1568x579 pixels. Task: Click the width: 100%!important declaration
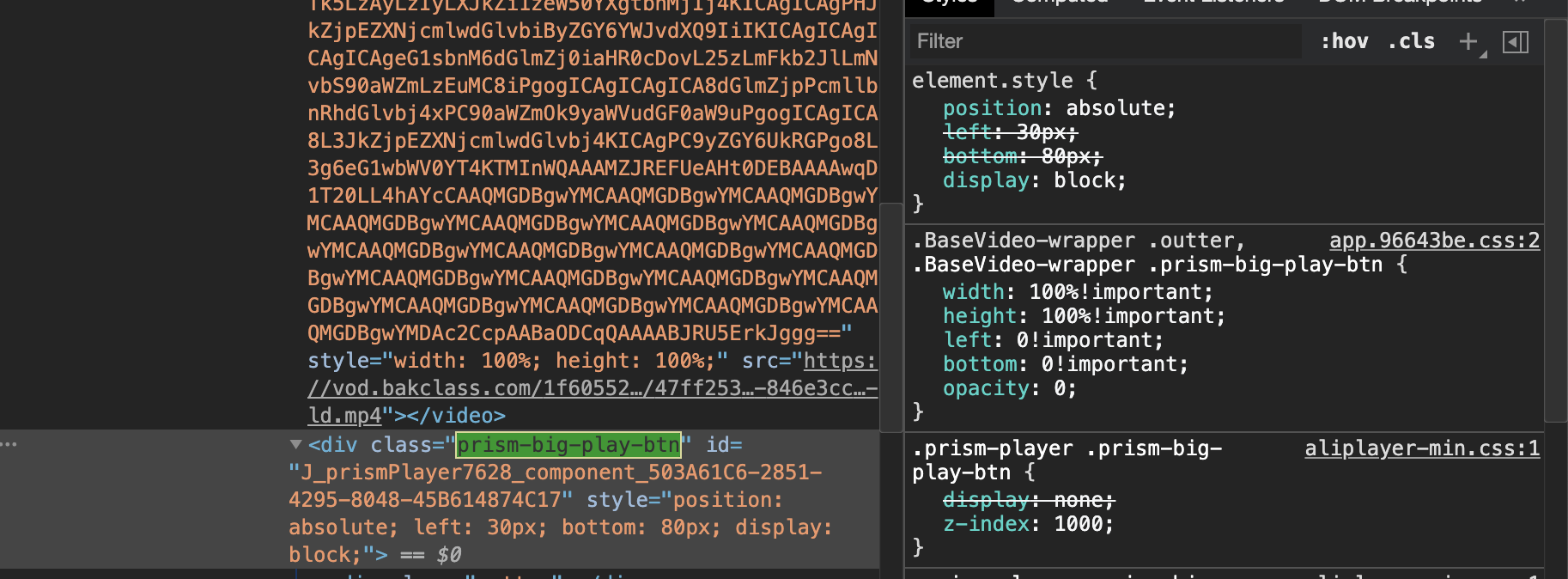coord(1078,292)
